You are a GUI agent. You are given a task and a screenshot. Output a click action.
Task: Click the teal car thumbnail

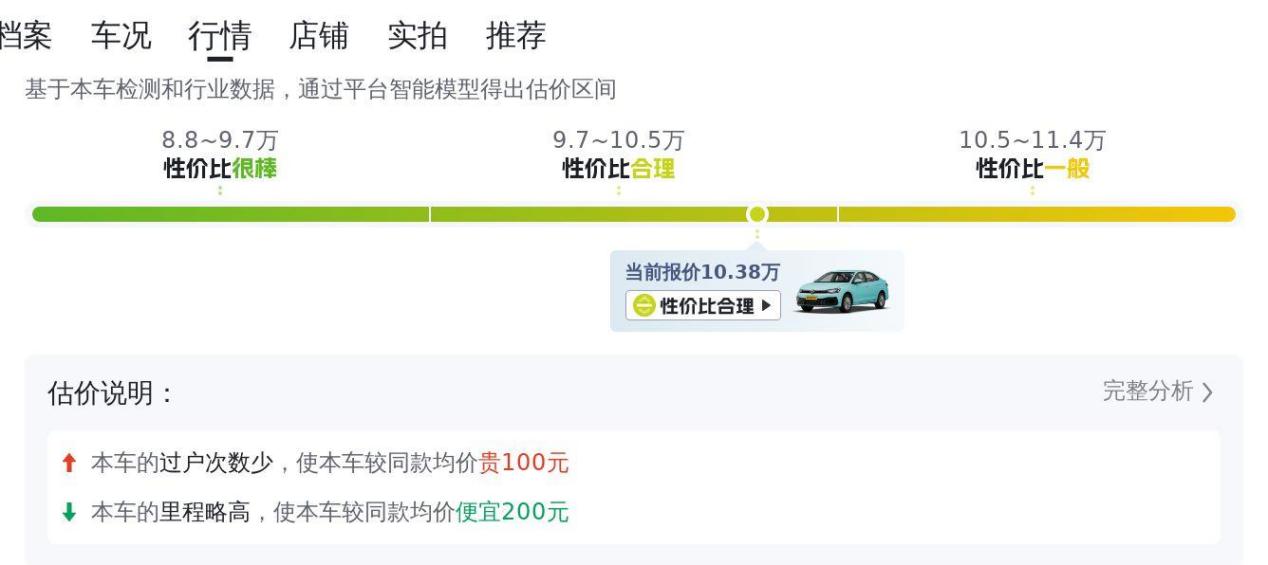click(841, 291)
